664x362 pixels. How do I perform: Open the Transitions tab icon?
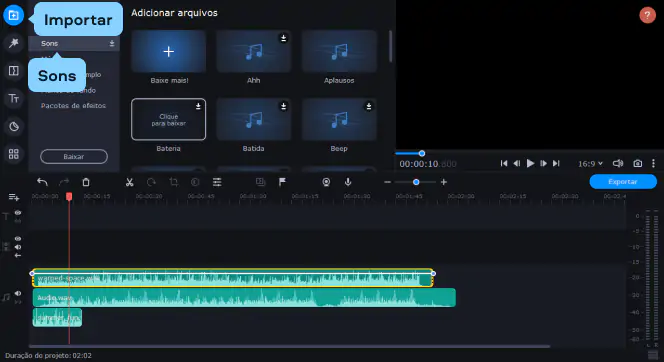(14, 71)
